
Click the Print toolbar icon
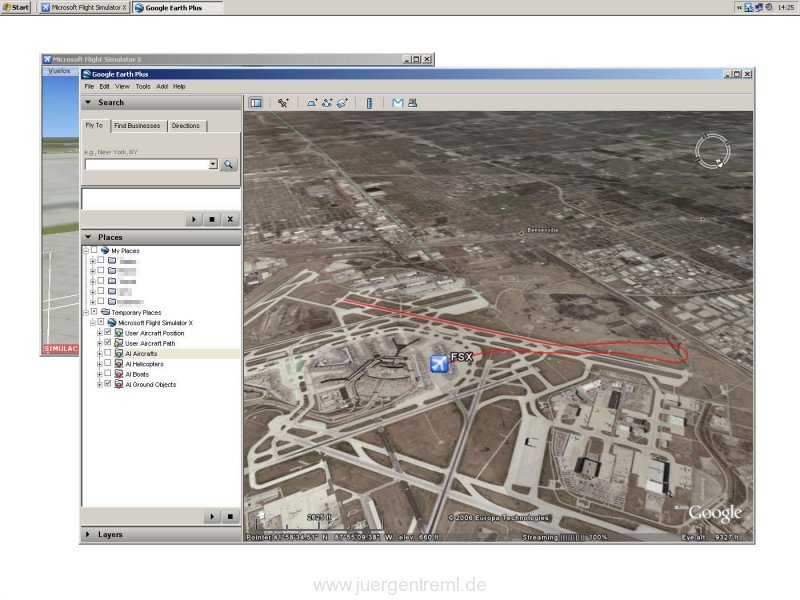pos(413,103)
